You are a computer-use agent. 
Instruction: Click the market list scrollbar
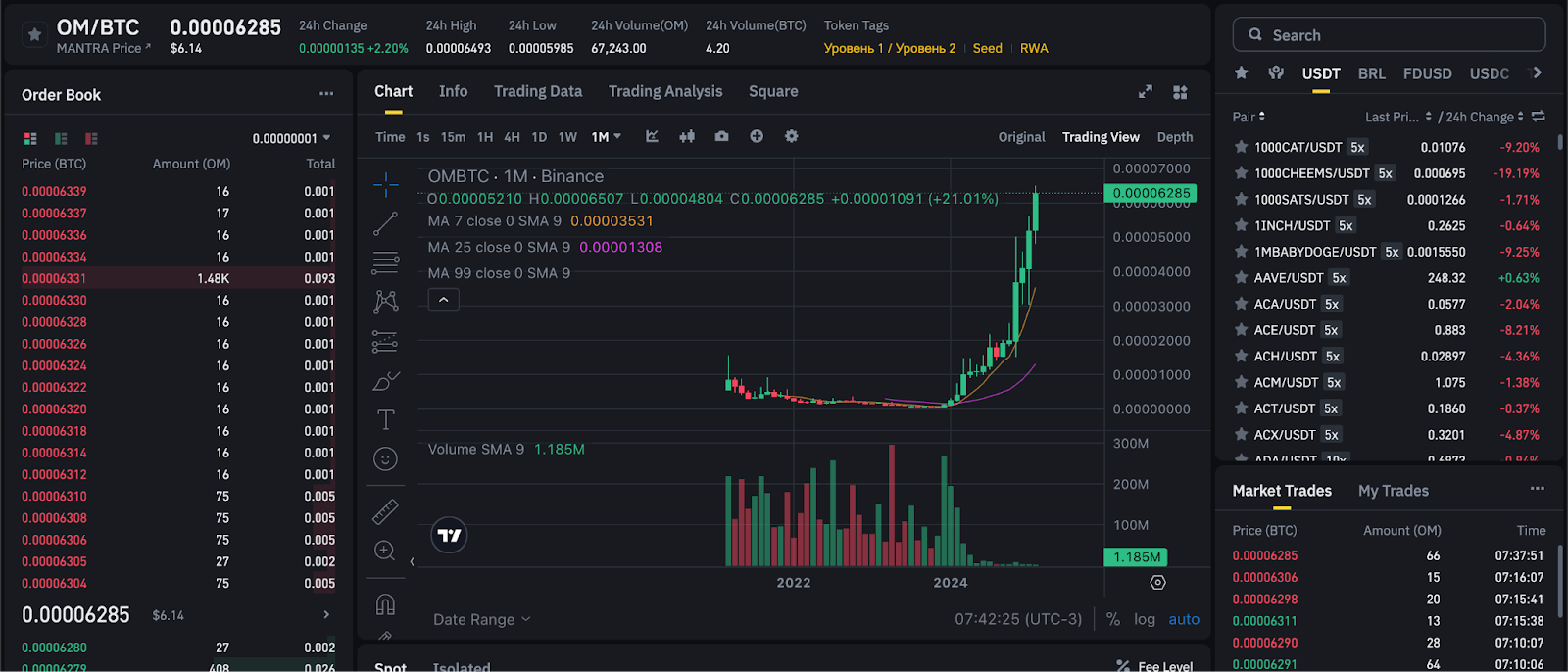point(1560,143)
